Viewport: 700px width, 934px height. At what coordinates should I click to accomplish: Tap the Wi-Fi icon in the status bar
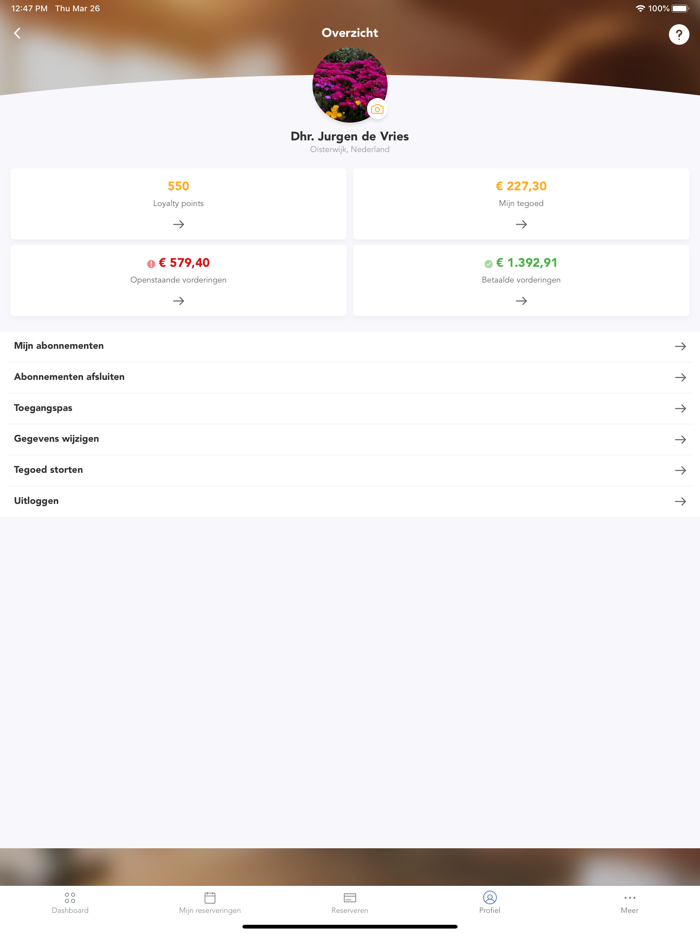640,9
